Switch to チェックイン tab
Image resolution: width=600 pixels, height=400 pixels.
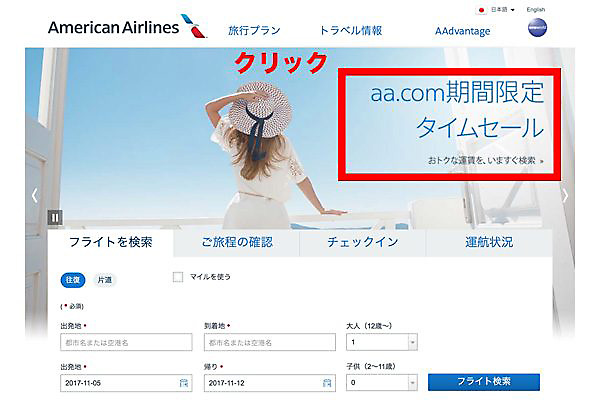[x=363, y=242]
